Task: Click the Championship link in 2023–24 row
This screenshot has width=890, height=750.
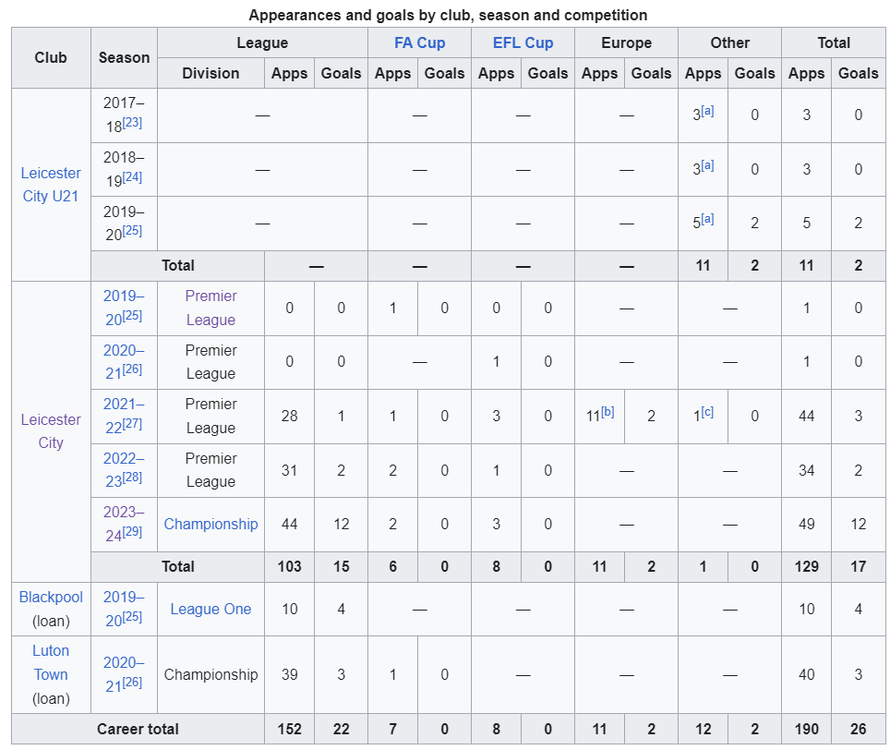Action: 211,524
